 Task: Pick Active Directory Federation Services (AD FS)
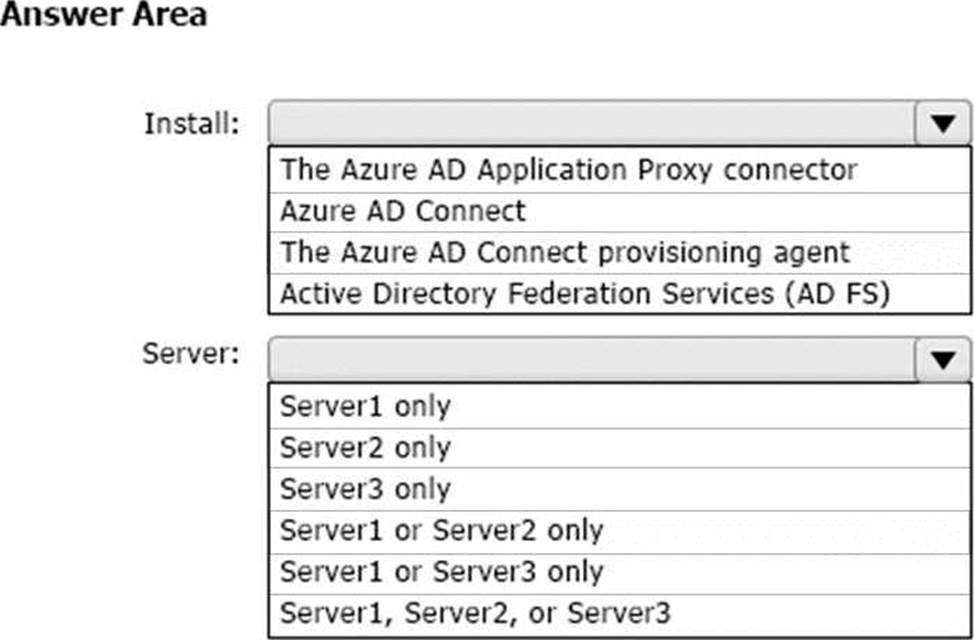(x=619, y=293)
